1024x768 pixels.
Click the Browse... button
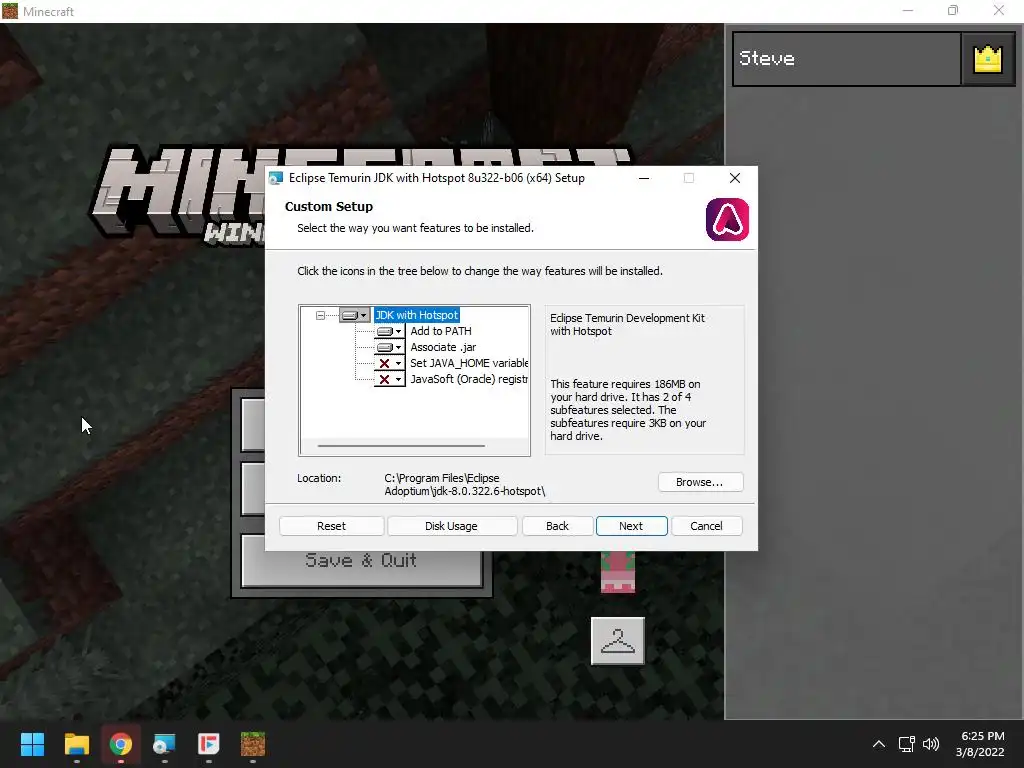pyautogui.click(x=700, y=482)
